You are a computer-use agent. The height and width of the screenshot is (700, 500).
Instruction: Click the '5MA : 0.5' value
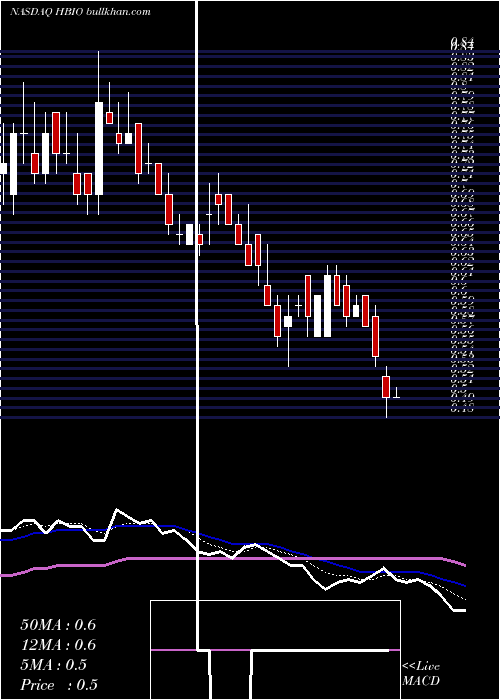point(54,665)
